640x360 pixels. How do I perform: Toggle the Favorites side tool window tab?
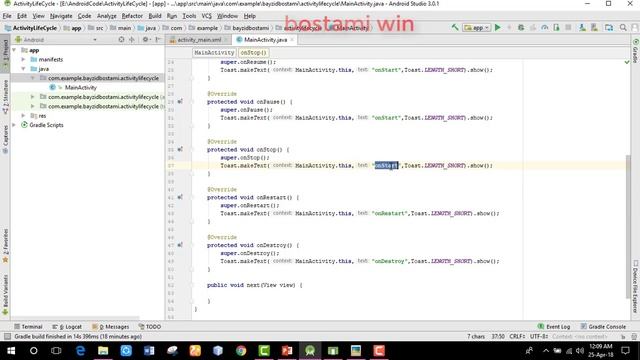pos(5,246)
